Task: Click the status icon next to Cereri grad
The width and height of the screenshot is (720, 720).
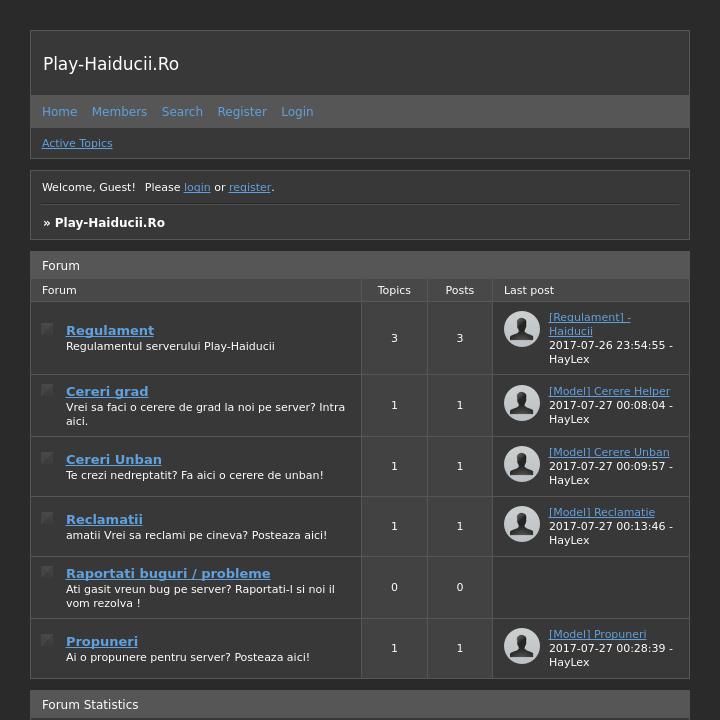Action: pos(47,390)
